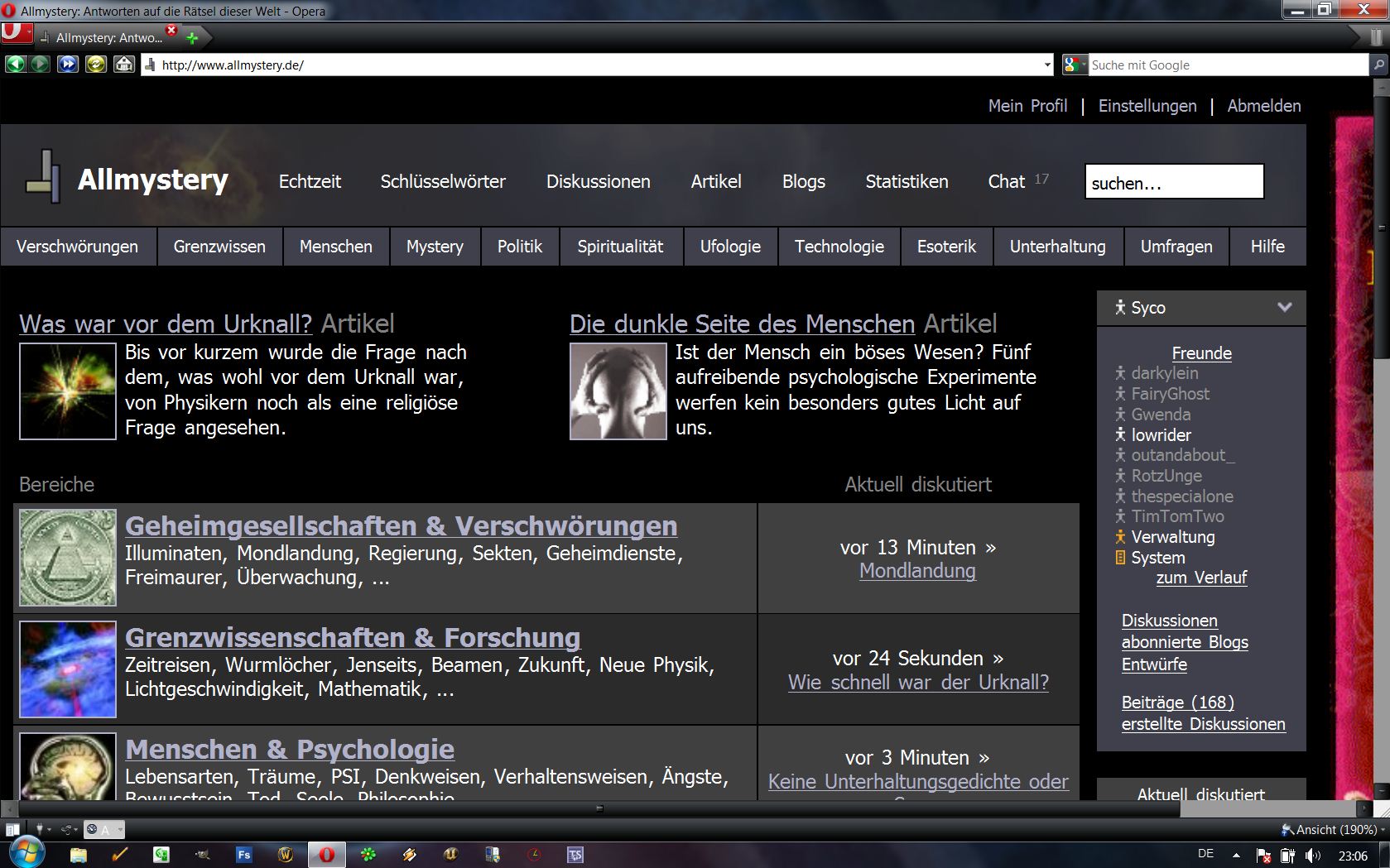
Task: Open Windows Explorer folder in taskbar
Action: pyautogui.click(x=79, y=856)
